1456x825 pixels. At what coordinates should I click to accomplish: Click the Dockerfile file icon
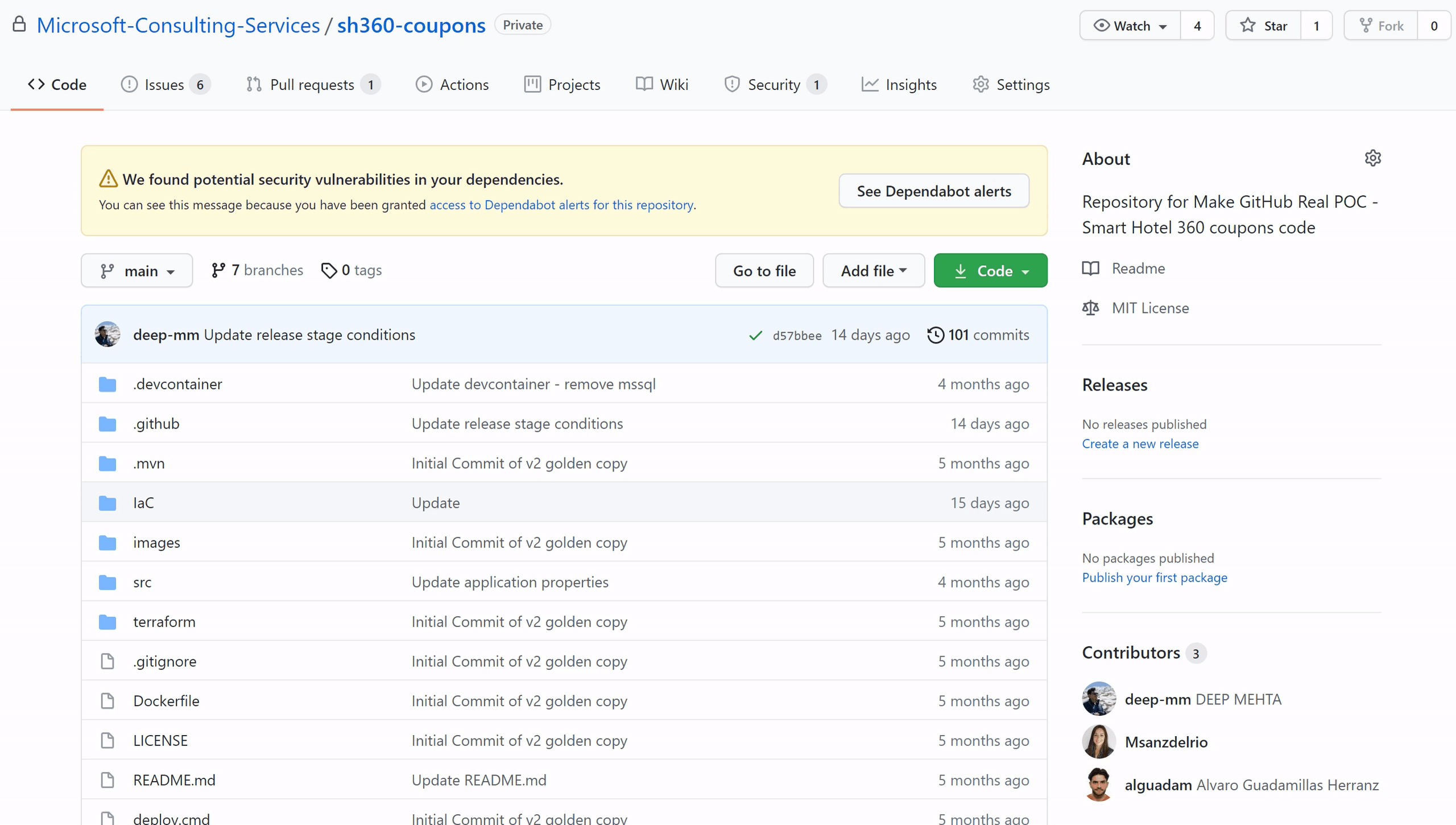click(x=107, y=701)
